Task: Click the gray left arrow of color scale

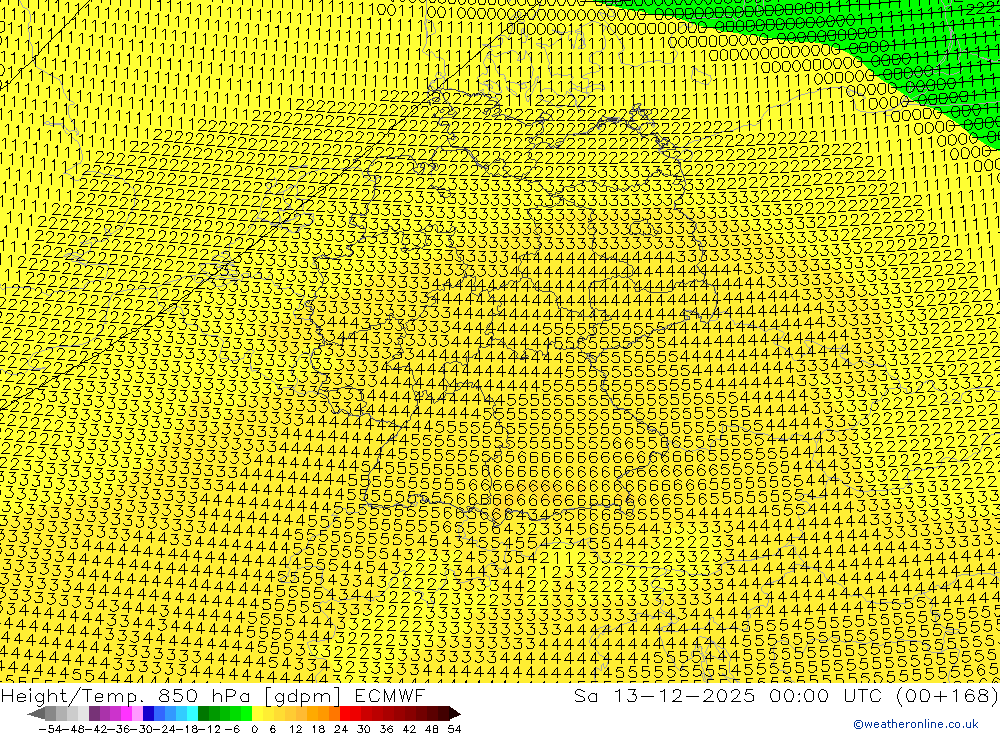Action: 36,713
